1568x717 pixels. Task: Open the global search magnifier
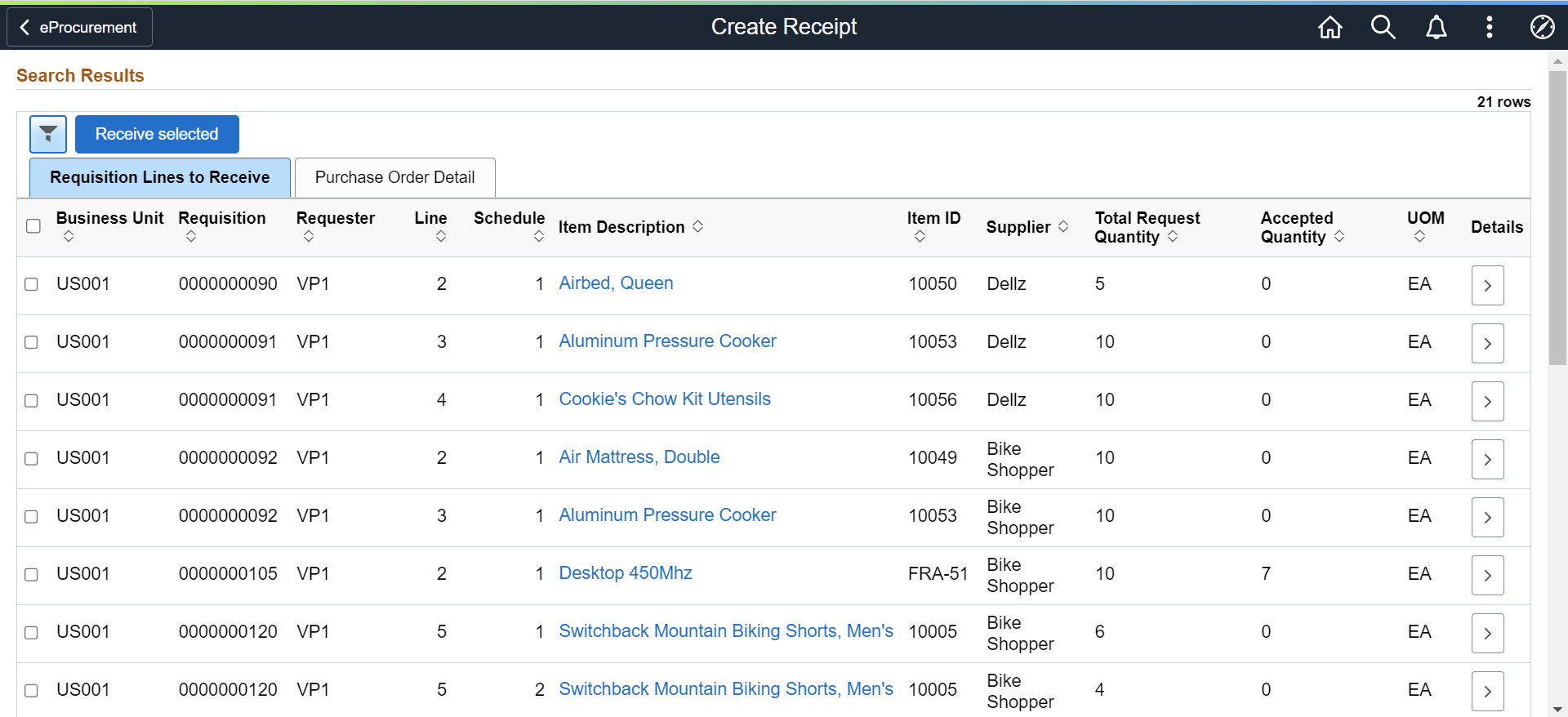1383,27
